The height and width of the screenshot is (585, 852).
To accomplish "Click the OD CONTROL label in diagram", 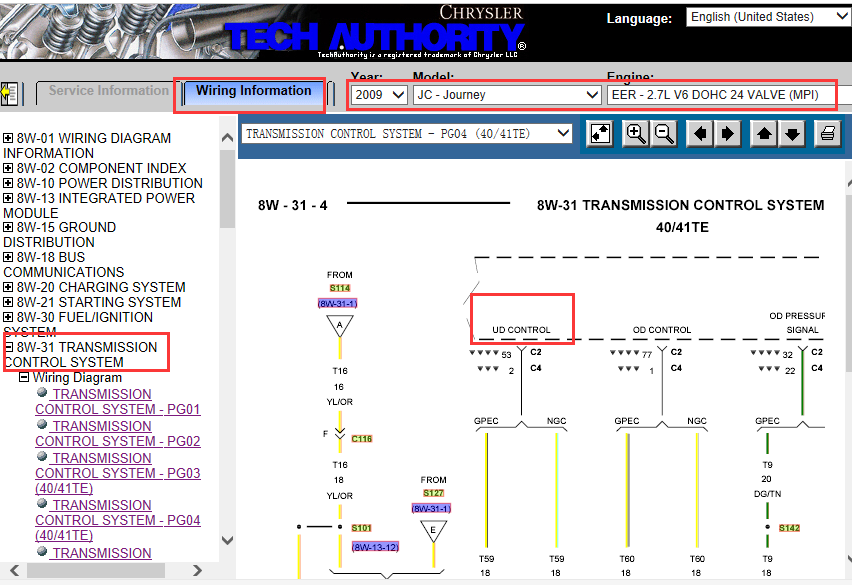I will point(662,330).
